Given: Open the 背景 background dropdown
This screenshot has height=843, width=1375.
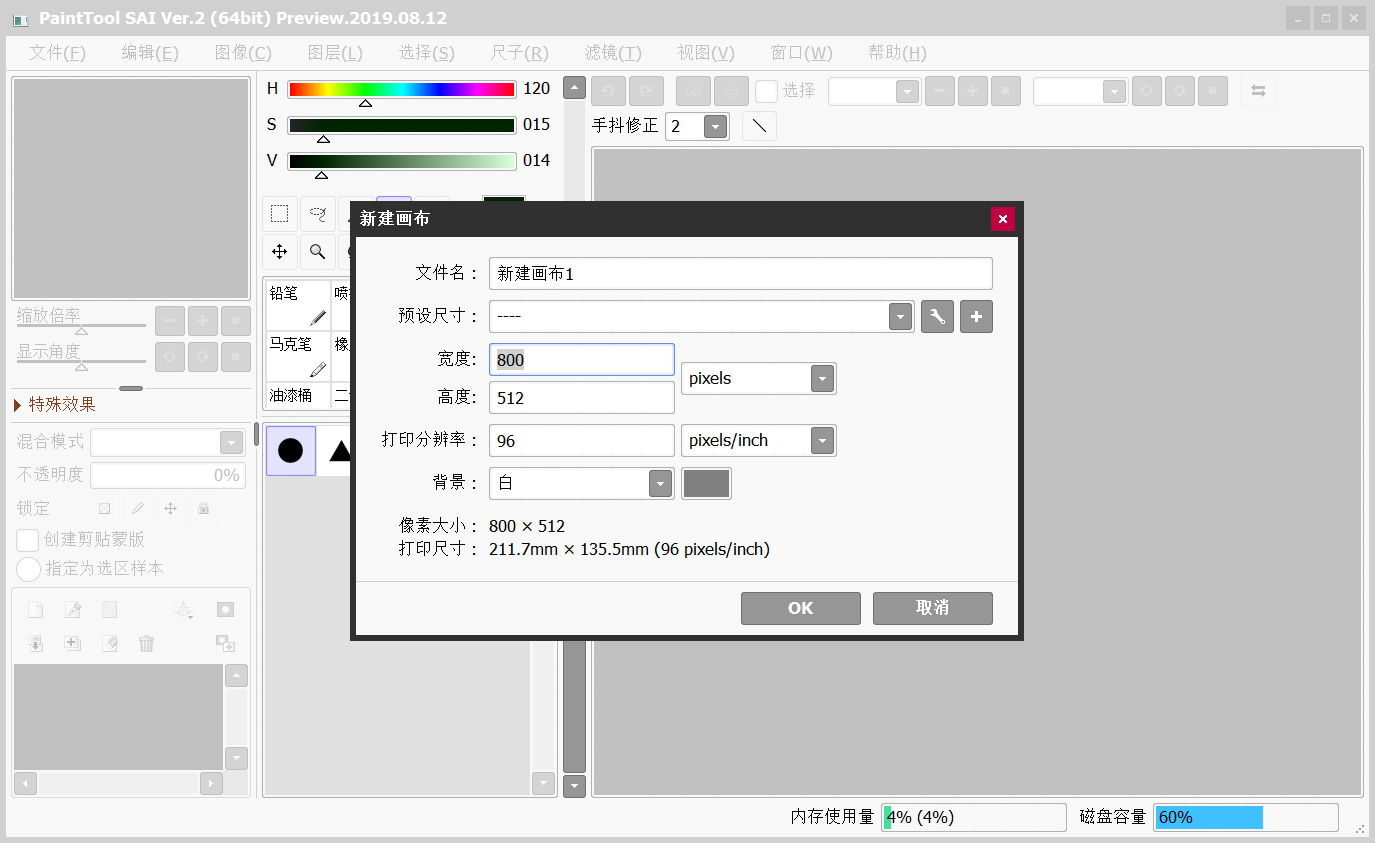Looking at the screenshot, I should click(x=660, y=483).
